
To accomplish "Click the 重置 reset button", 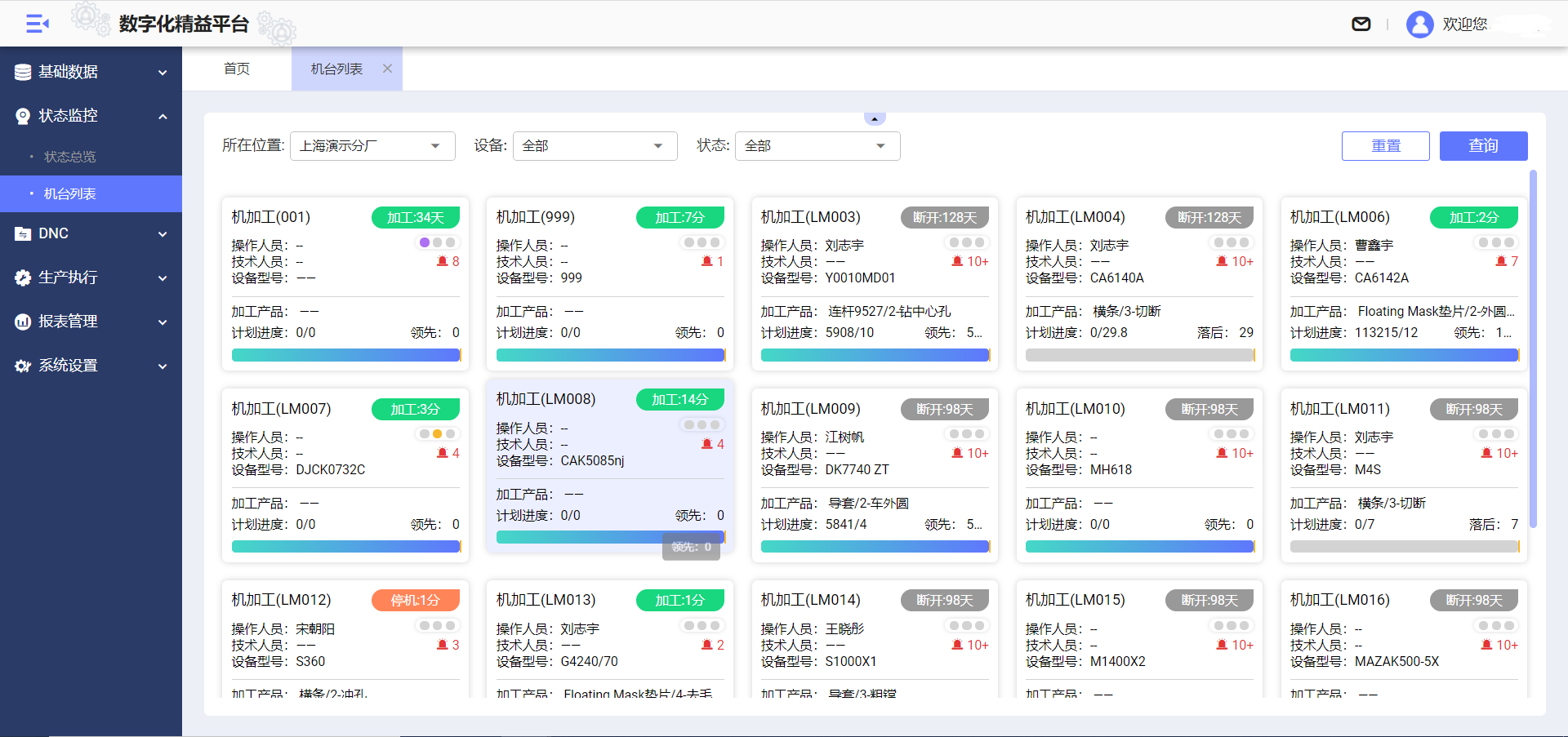I will point(1386,146).
